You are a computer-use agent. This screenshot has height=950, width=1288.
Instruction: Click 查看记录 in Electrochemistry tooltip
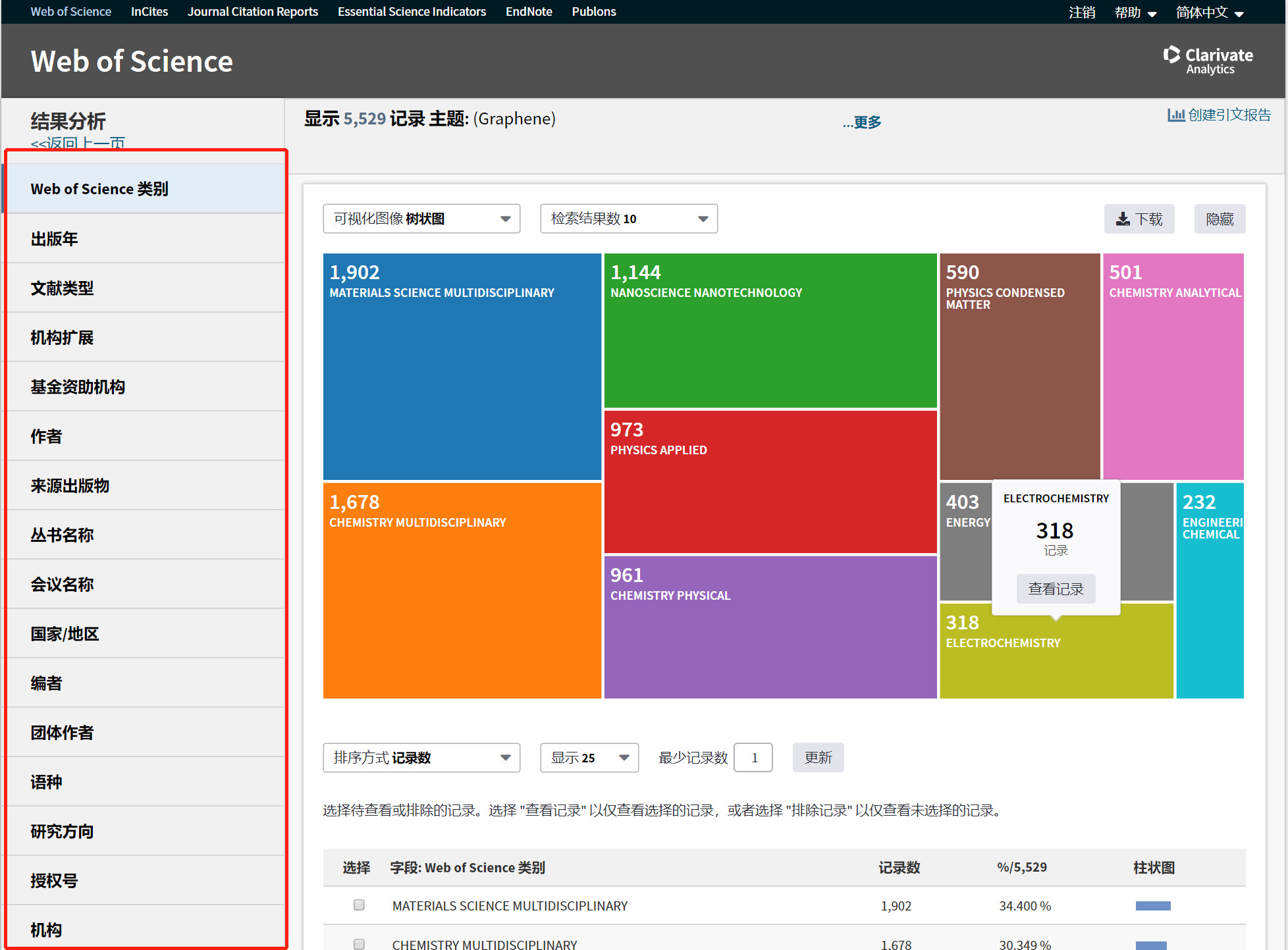[x=1056, y=589]
